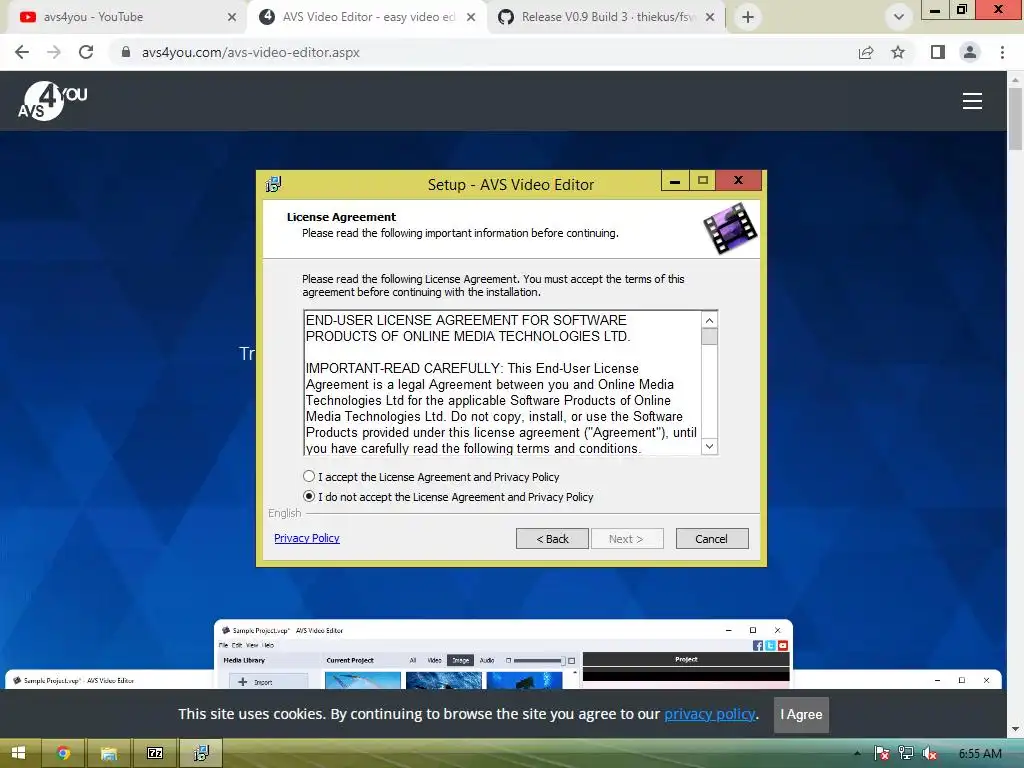Close the Setup - AVS Video Editor dialog
This screenshot has width=1024, height=768.
point(738,180)
